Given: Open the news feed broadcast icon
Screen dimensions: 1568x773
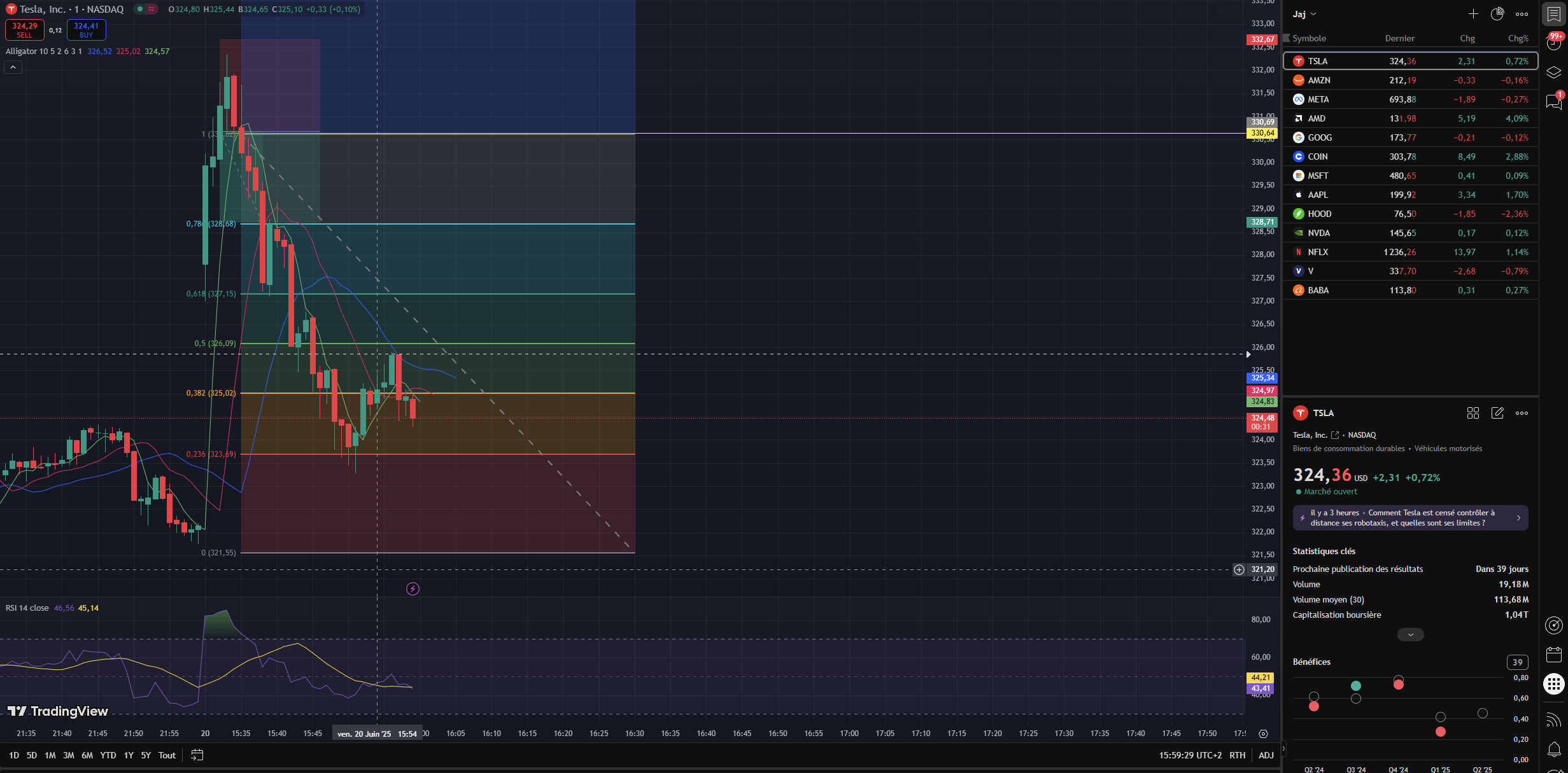Looking at the screenshot, I should pyautogui.click(x=1553, y=720).
